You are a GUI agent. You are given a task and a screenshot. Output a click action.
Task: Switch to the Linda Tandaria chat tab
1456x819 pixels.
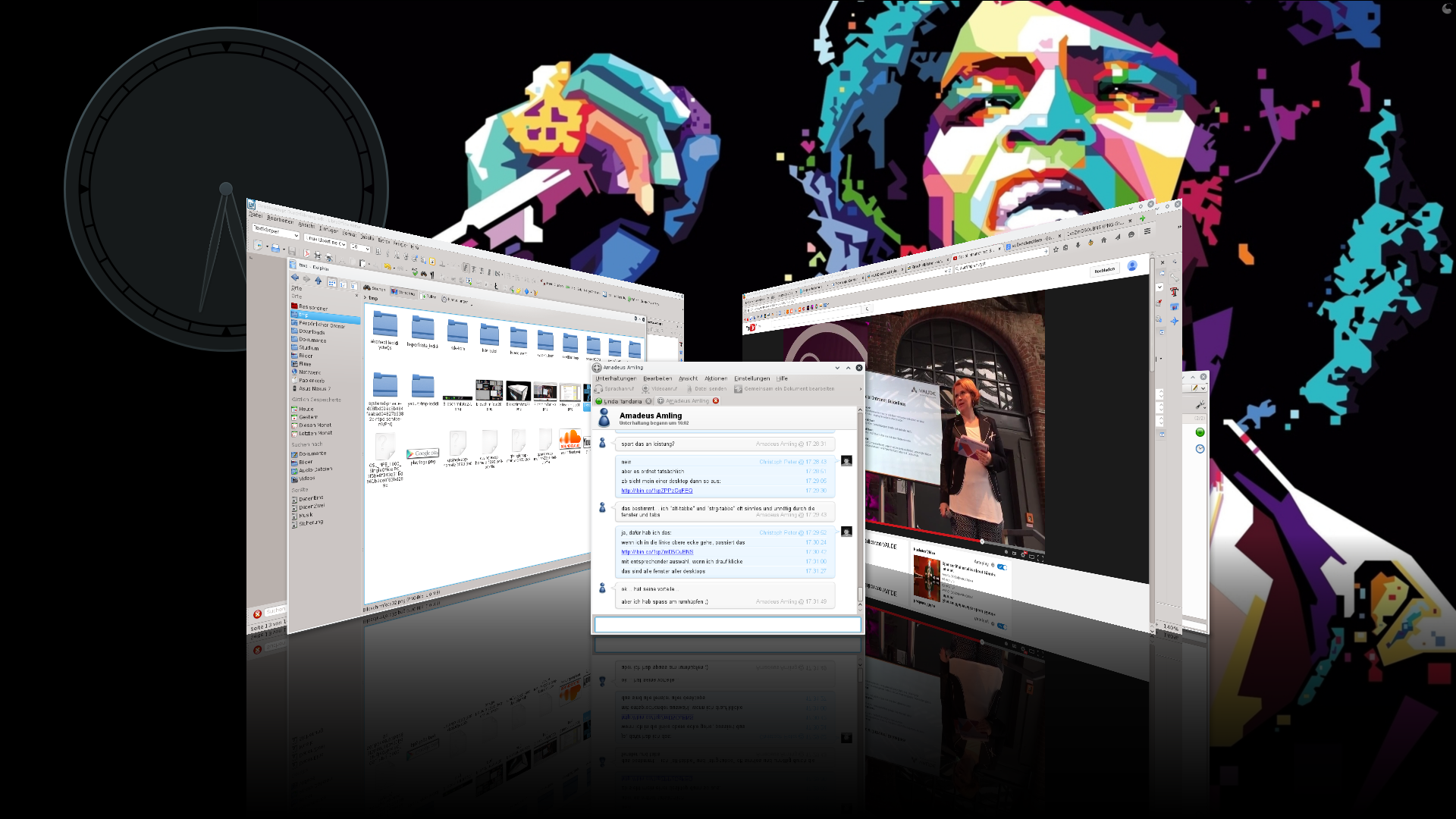(623, 401)
